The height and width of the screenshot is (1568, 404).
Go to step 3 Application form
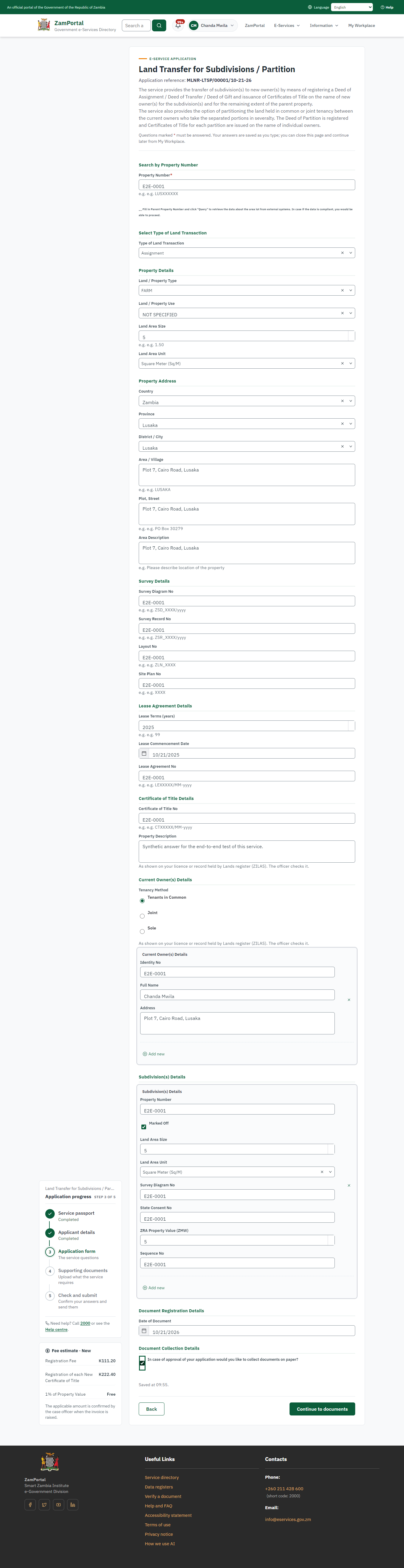pos(77,1251)
